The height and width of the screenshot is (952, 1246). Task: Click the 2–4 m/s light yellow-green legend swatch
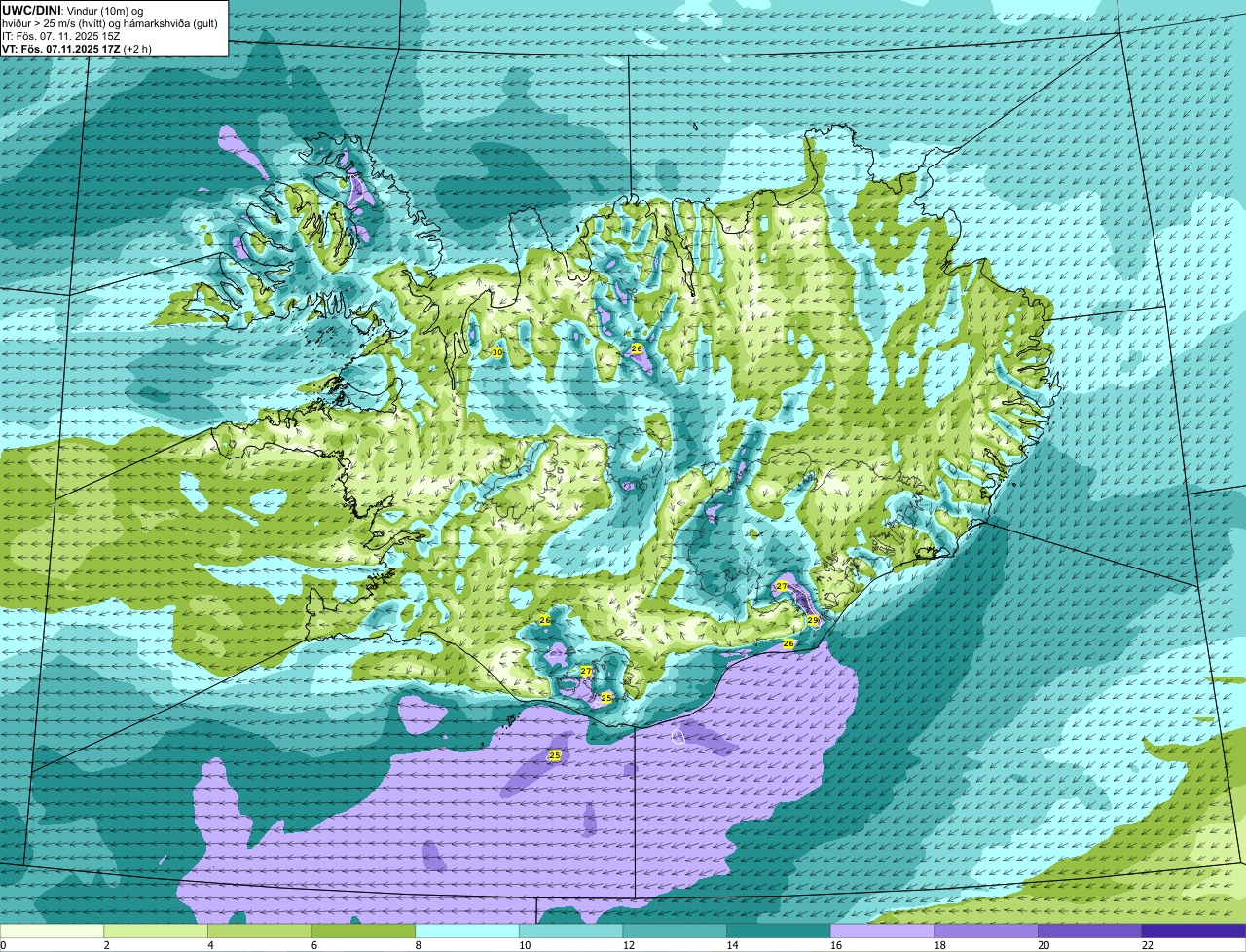coord(156,932)
